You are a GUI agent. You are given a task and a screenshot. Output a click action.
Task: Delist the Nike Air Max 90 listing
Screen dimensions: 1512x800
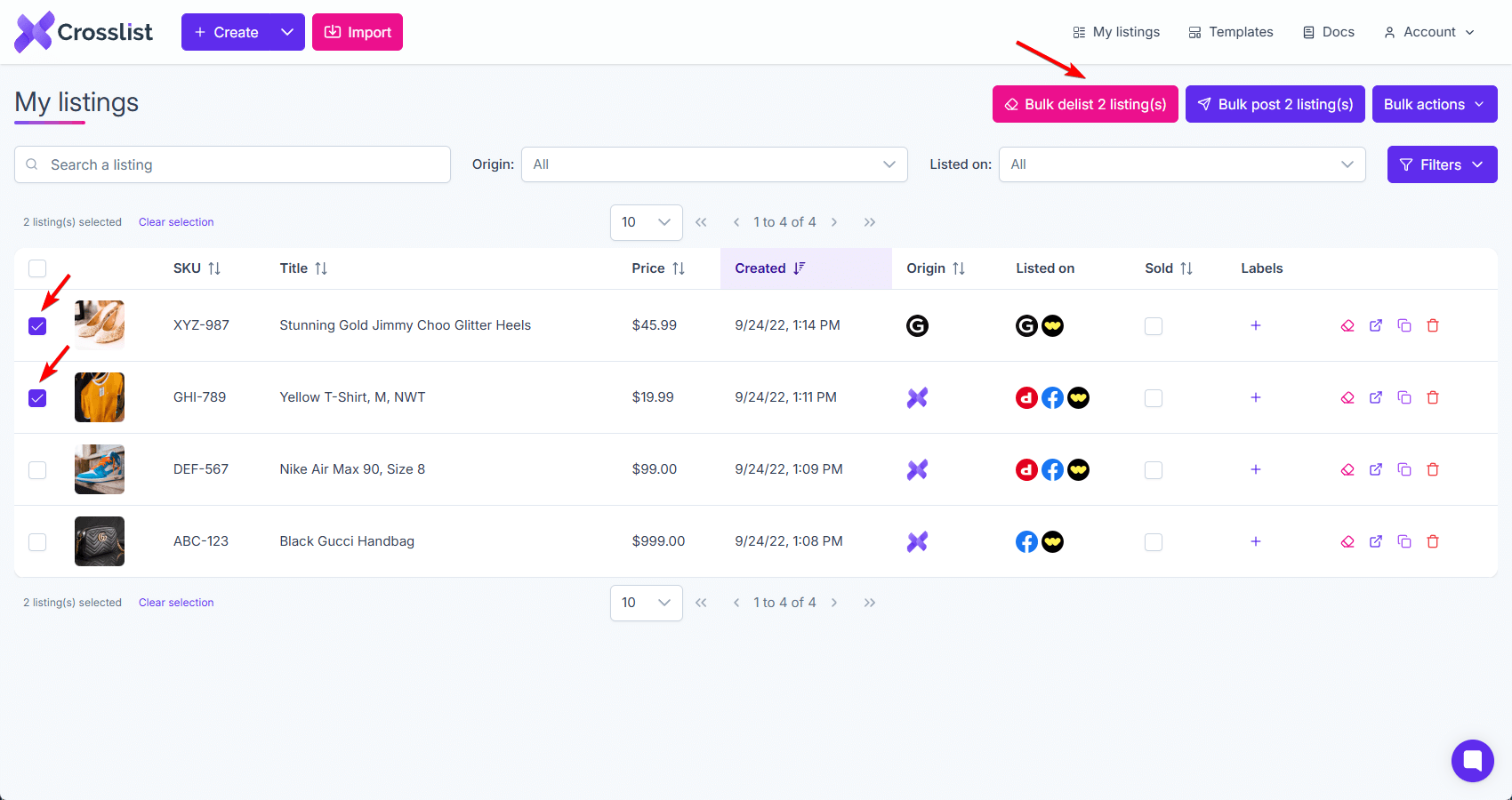[1347, 469]
